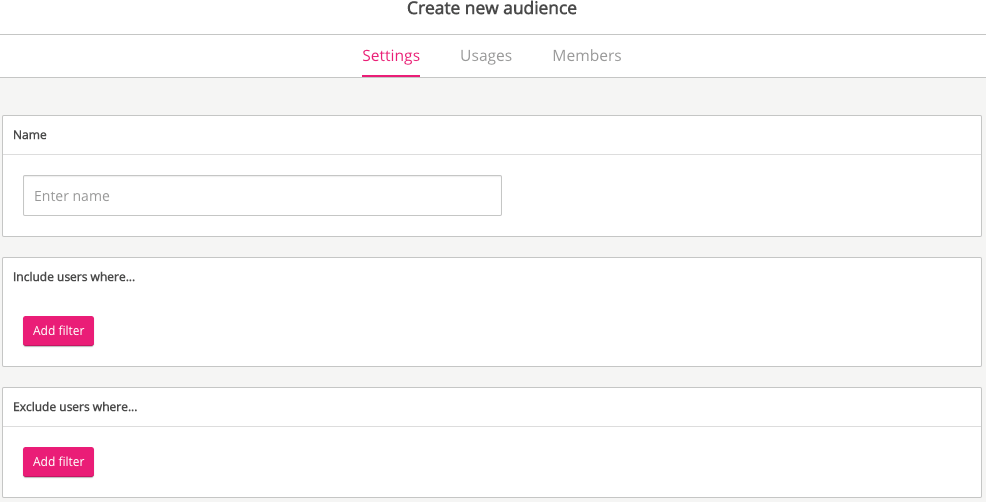
Task: Click the Name section label
Action: (x=30, y=135)
